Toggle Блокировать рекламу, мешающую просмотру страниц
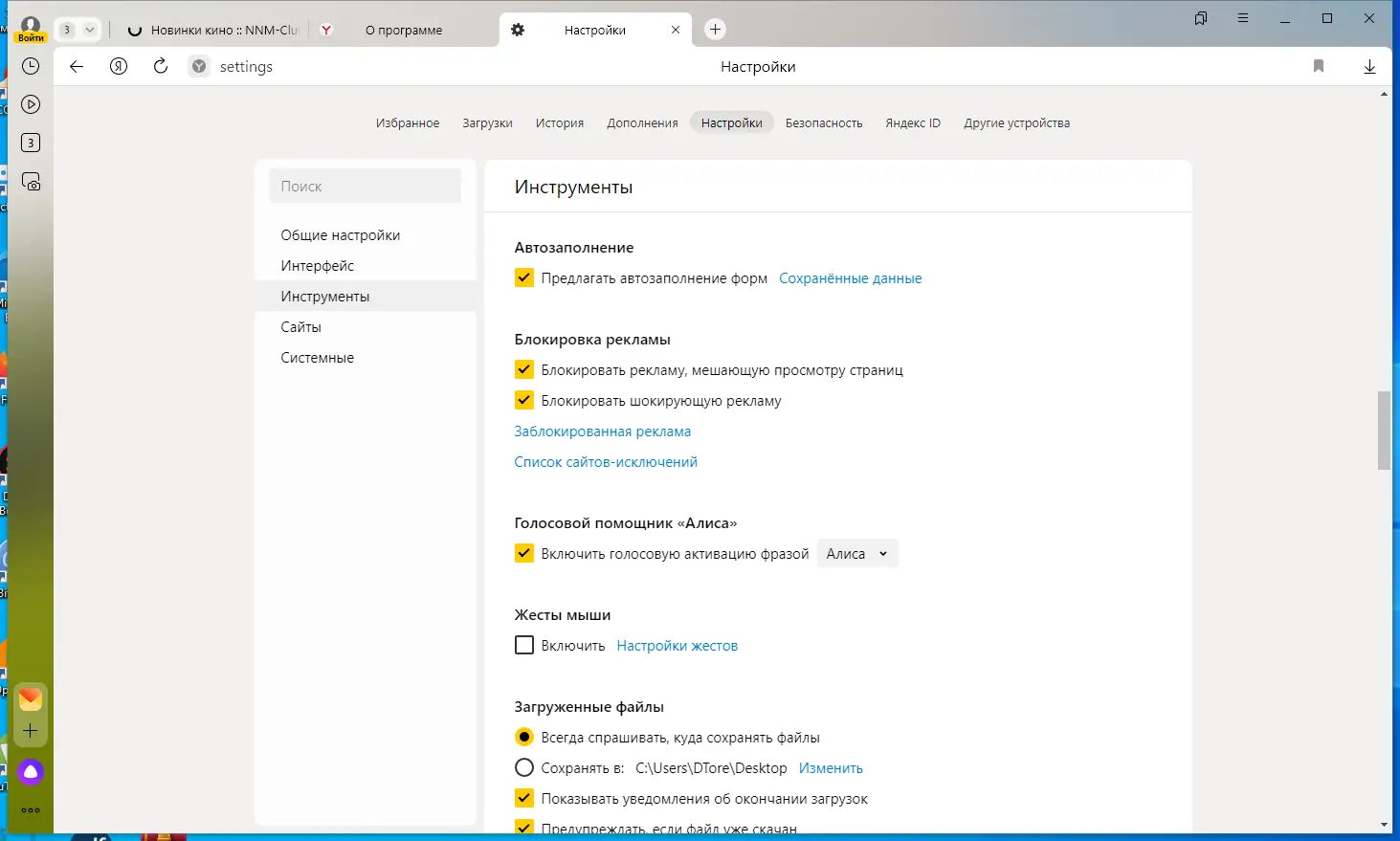1400x841 pixels. [524, 370]
